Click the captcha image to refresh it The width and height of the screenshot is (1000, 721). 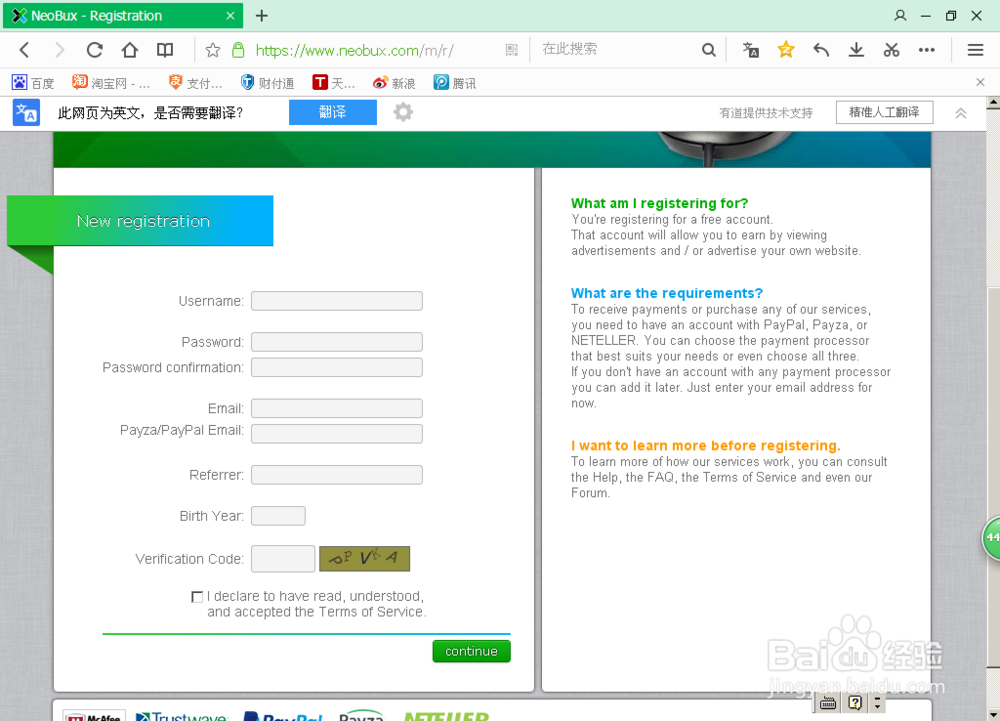[x=364, y=558]
